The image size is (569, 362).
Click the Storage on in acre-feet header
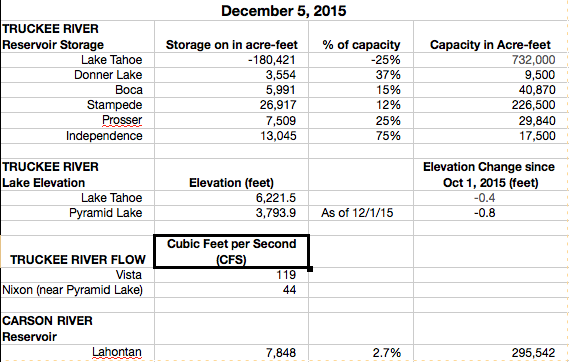pyautogui.click(x=232, y=45)
